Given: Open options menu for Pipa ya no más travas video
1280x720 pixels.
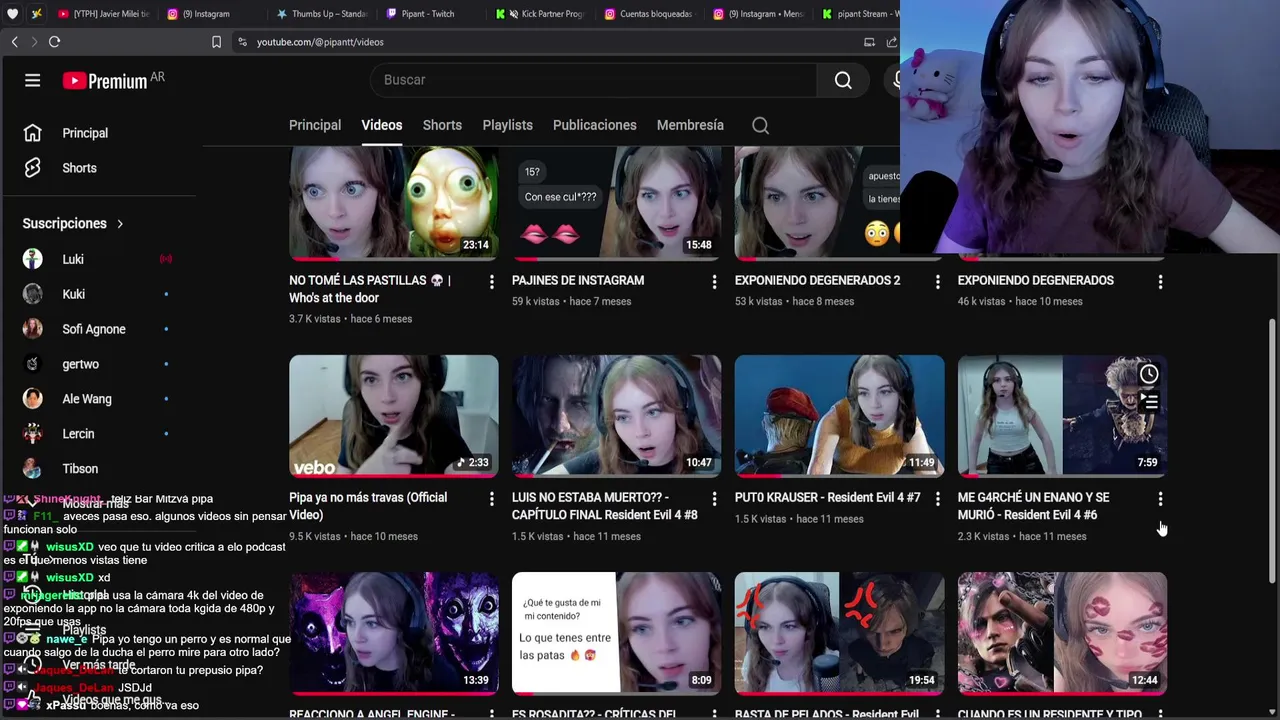Looking at the screenshot, I should click(x=491, y=499).
